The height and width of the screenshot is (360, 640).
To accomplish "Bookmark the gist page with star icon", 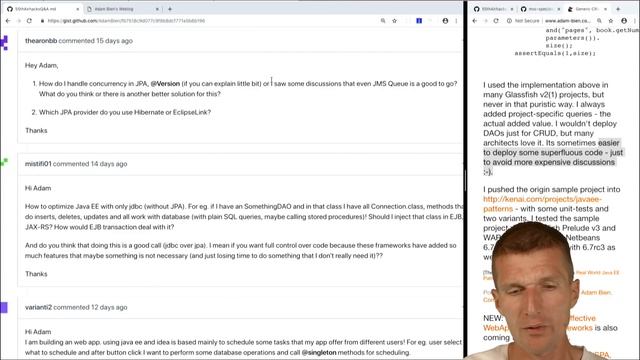I will 394,21.
